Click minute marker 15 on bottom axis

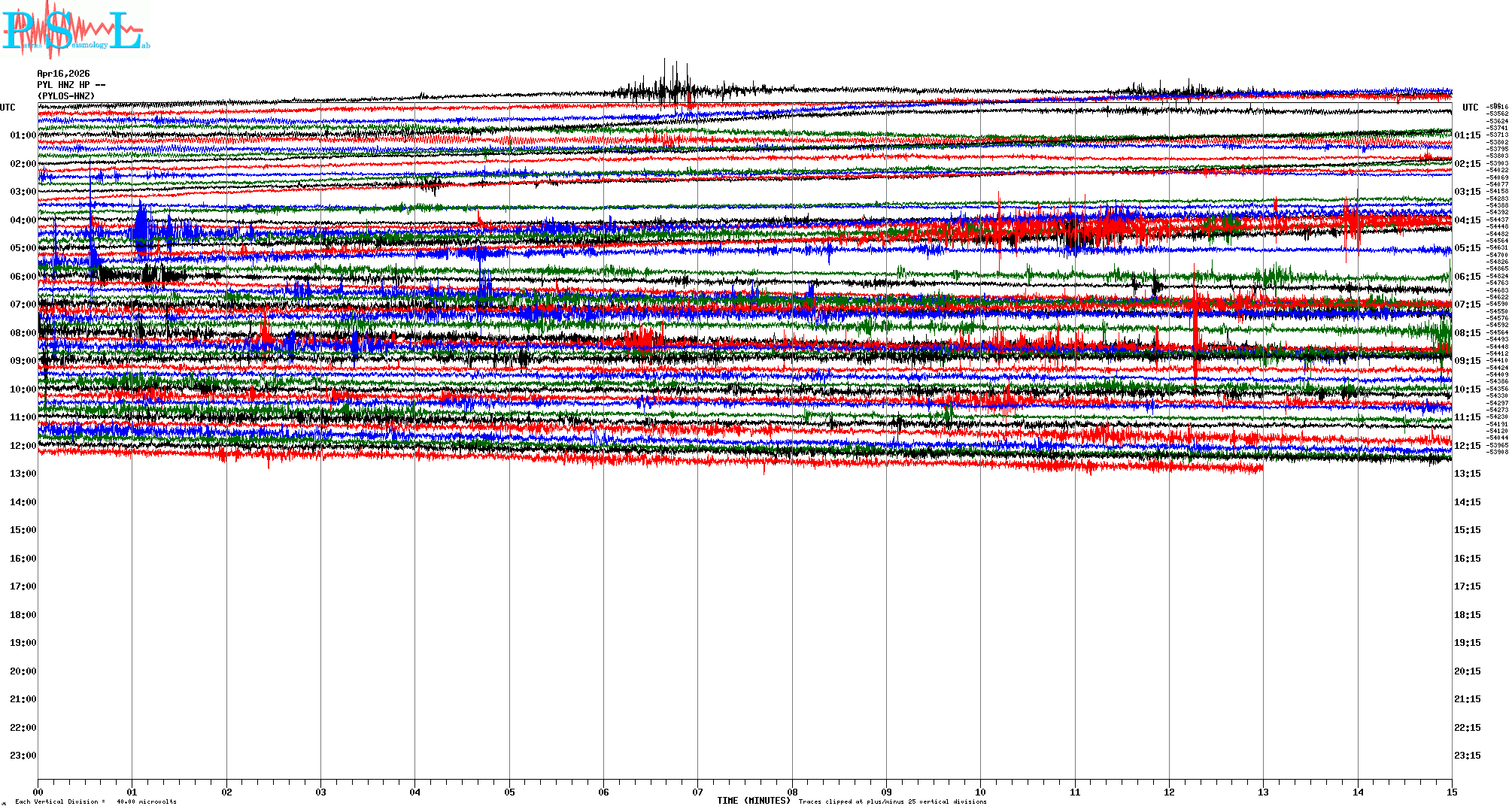click(1451, 792)
